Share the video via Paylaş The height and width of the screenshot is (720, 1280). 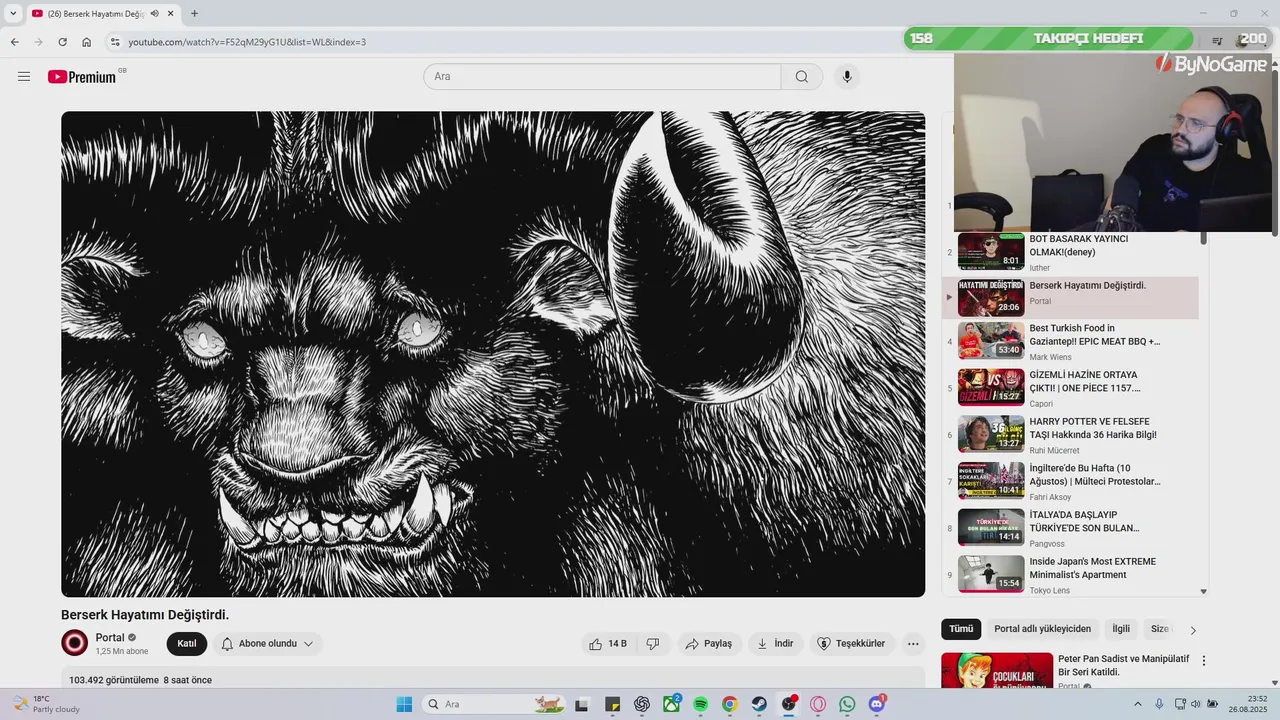click(708, 644)
